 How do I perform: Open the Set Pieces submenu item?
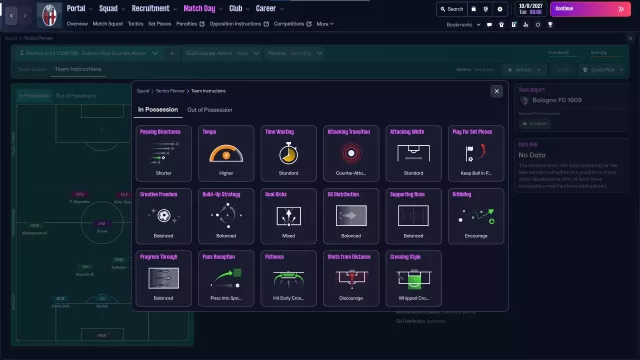tap(160, 24)
